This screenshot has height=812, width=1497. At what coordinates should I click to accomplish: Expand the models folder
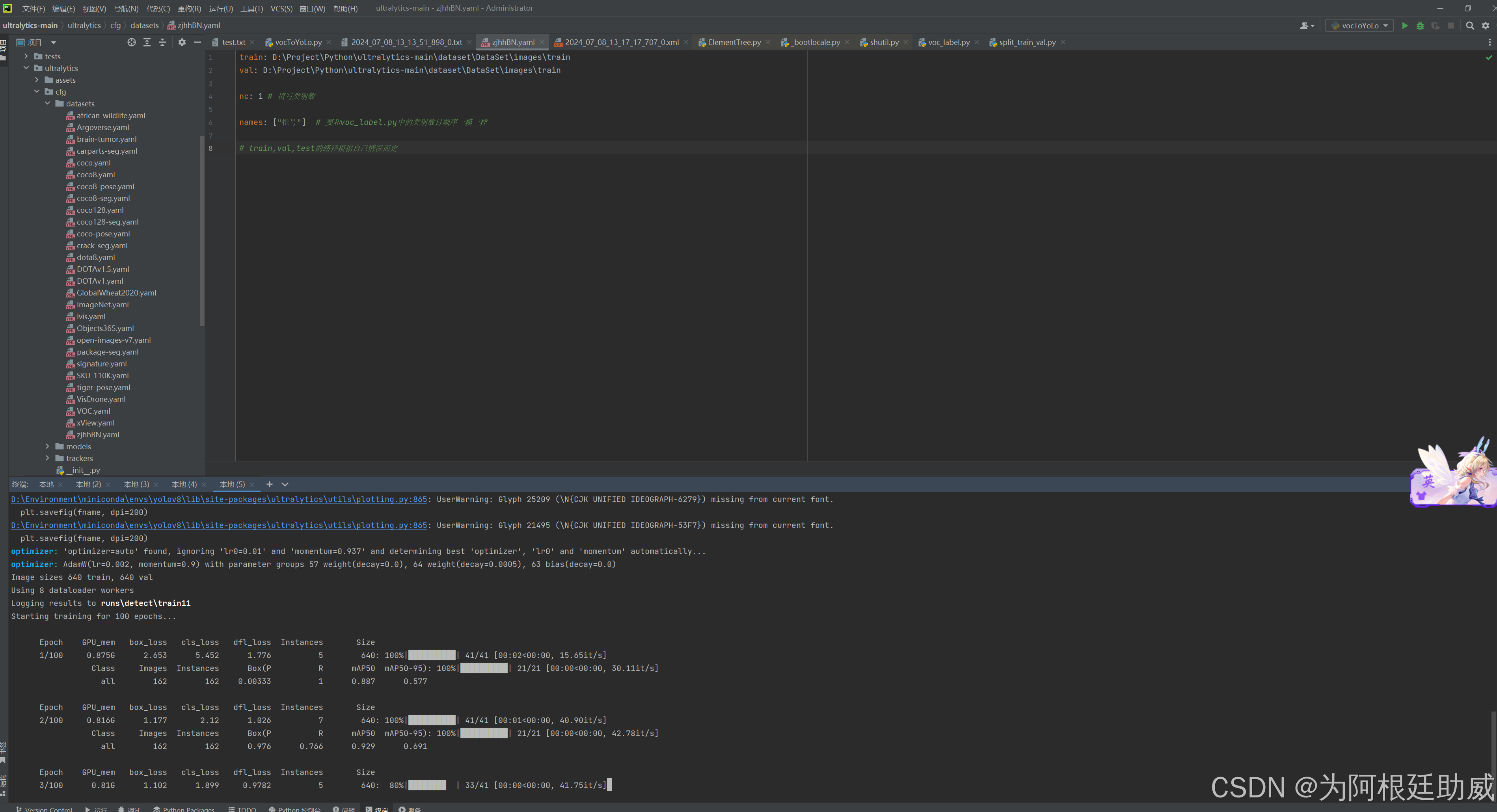[x=48, y=447]
